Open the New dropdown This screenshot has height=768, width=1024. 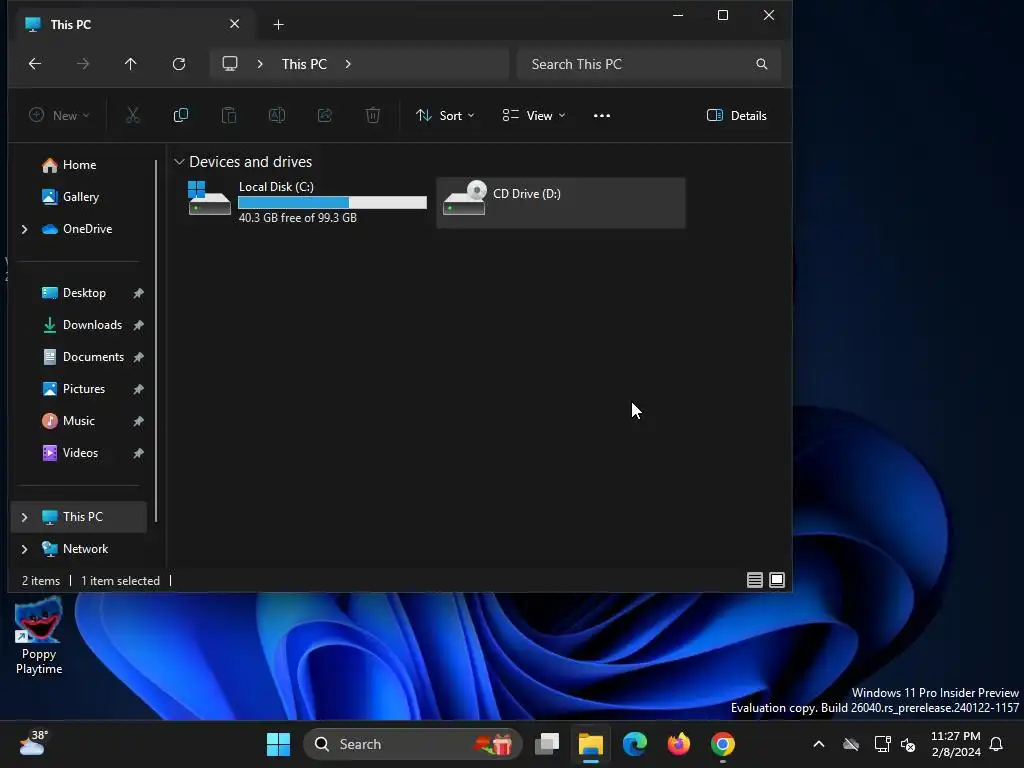[59, 116]
